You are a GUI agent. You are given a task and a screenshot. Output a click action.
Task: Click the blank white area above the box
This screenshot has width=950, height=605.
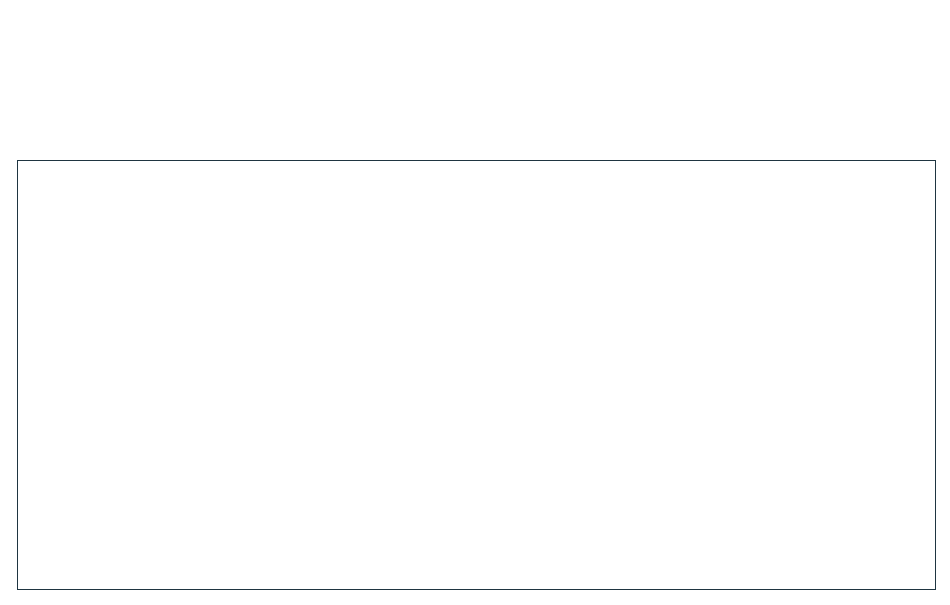tap(475, 79)
